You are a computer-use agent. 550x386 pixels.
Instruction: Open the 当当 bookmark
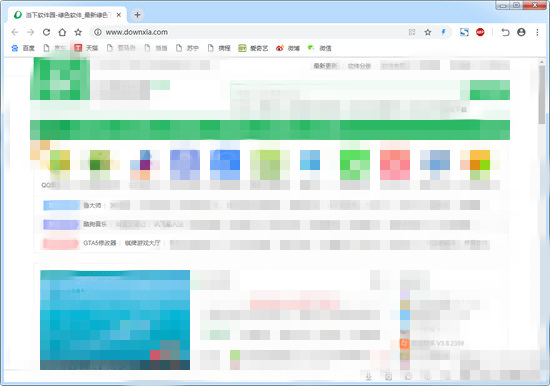point(156,48)
